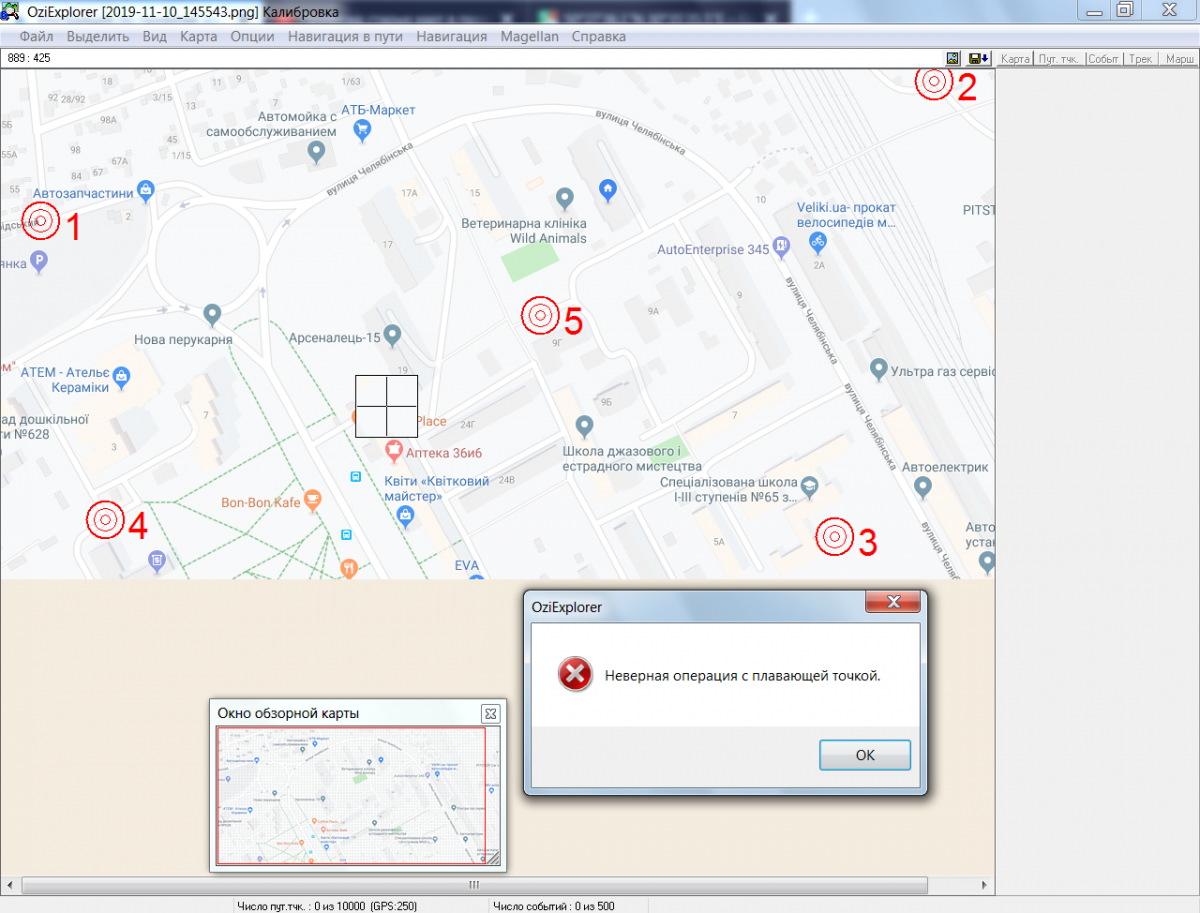Click the Ветеринарна клініка map pin
Screen dimensions: 1200x913
pyautogui.click(x=565, y=198)
